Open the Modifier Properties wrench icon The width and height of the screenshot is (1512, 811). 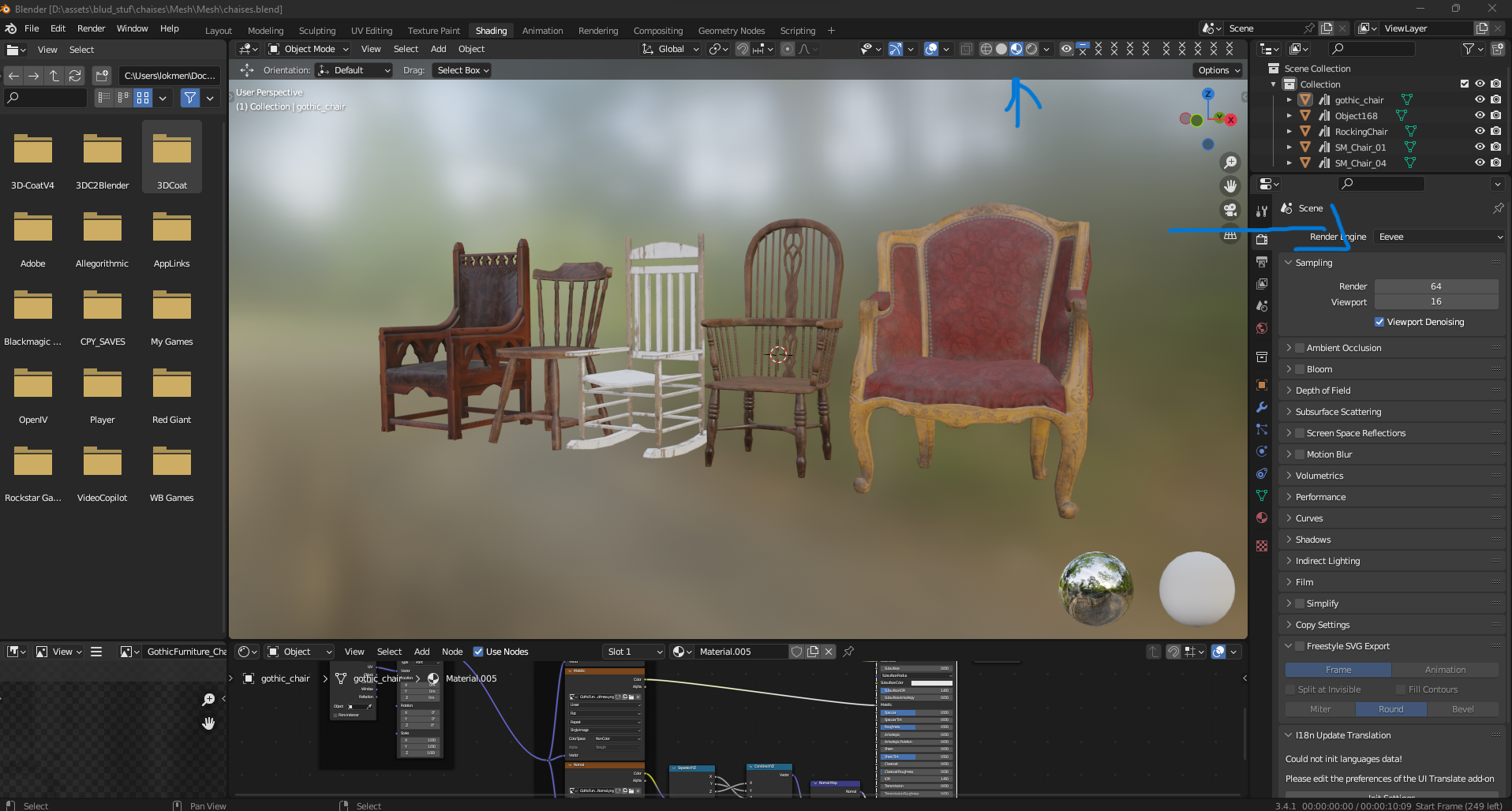pos(1262,406)
